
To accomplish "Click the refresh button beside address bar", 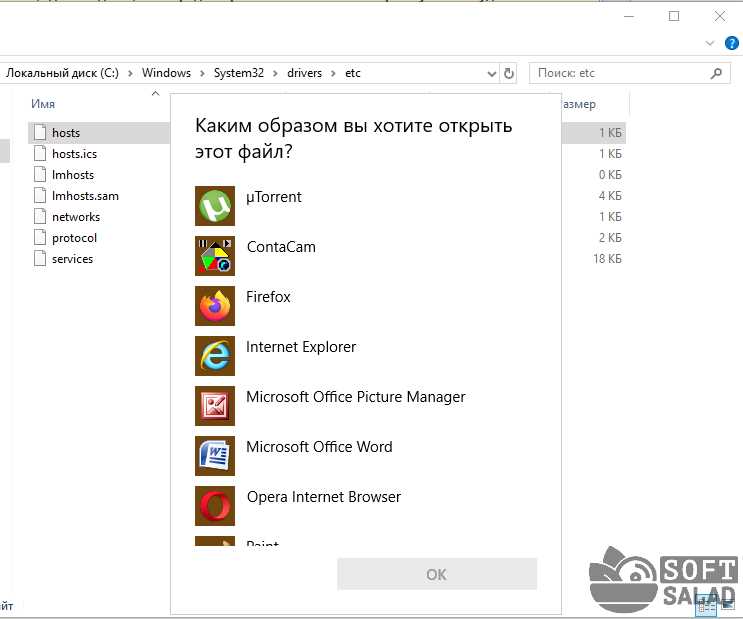I will [x=509, y=74].
